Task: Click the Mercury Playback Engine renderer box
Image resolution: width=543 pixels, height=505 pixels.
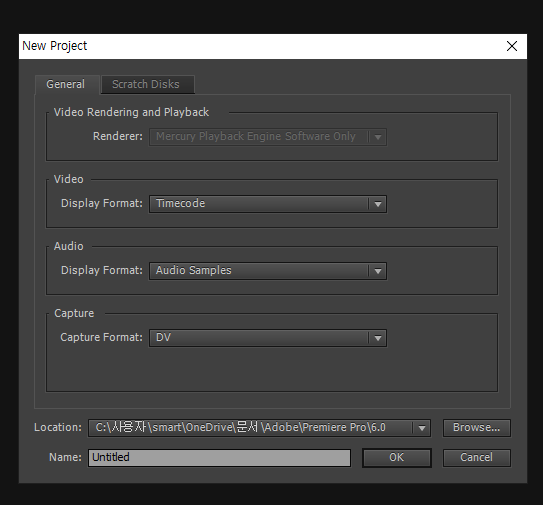Action: pos(268,137)
